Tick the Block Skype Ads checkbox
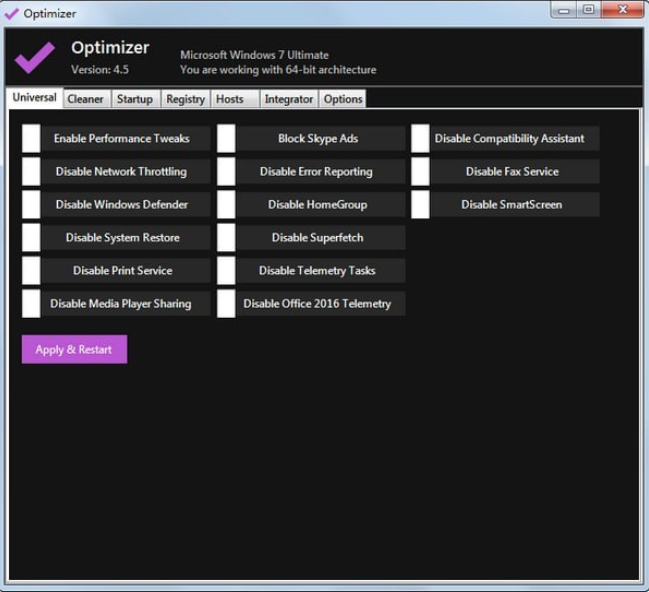Image resolution: width=649 pixels, height=592 pixels. click(226, 138)
